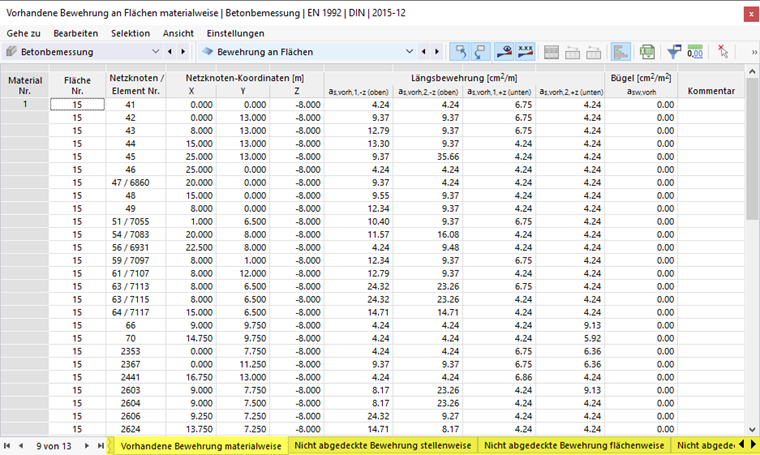Viewport: 760px width, 455px height.
Task: Click the second grayed table row icon
Action: click(x=572, y=52)
